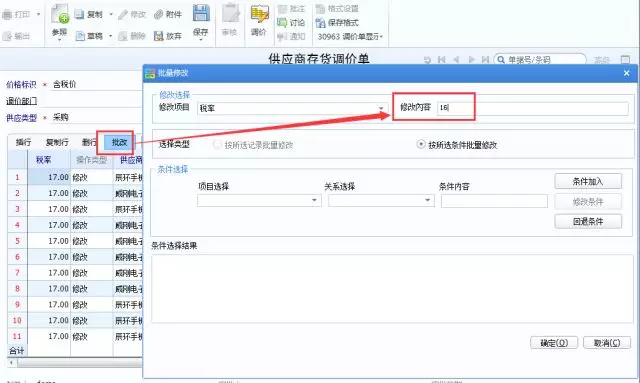Open the 修改项目 税率 dropdown

pyautogui.click(x=381, y=108)
